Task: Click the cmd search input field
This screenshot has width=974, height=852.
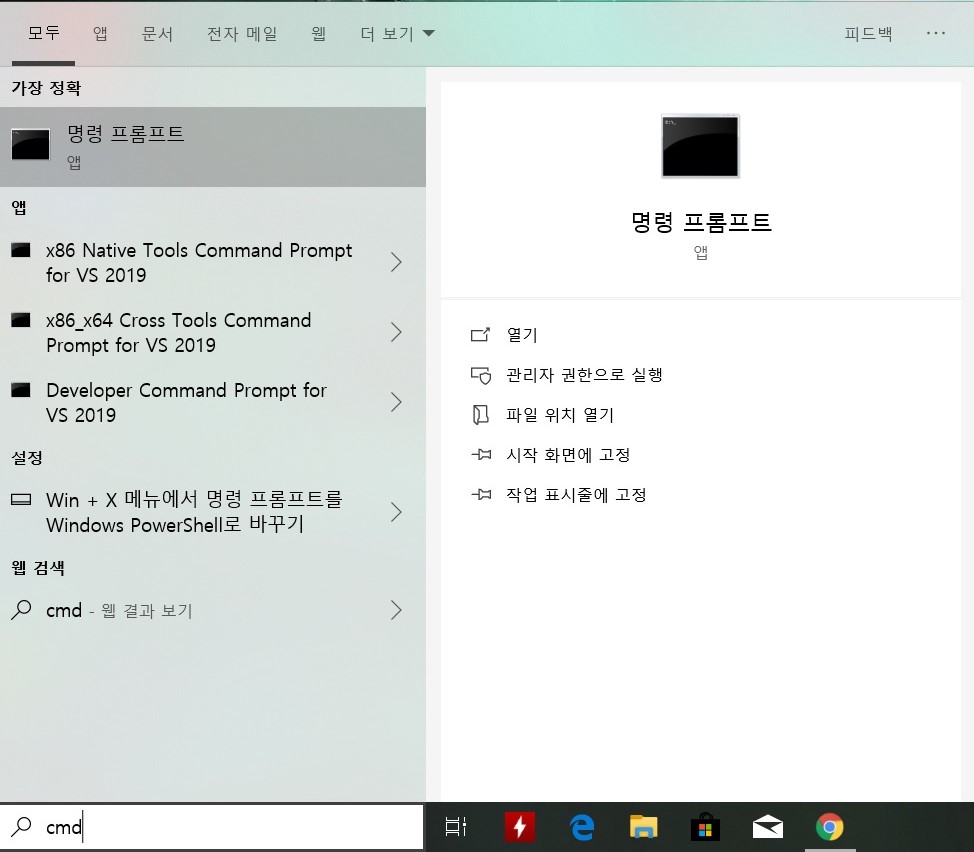Action: point(200,827)
